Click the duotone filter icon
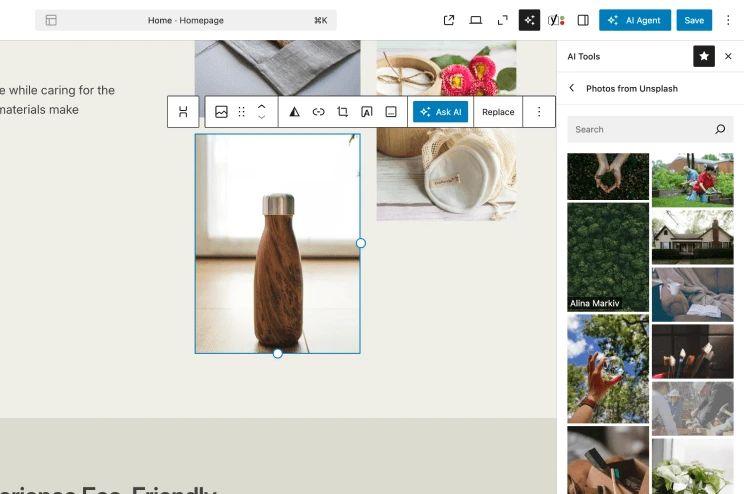This screenshot has width=744, height=494. point(294,112)
